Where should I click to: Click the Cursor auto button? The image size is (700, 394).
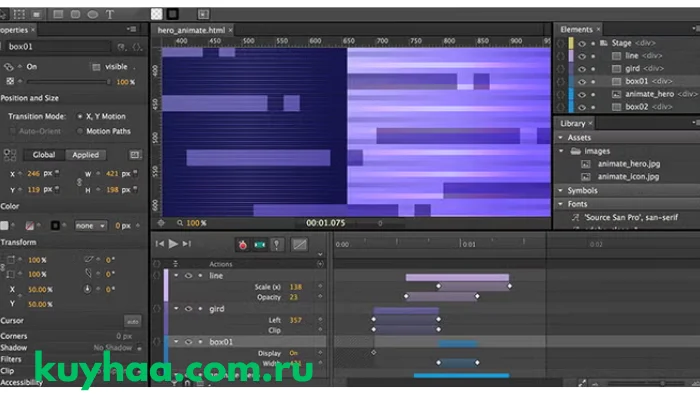pyautogui.click(x=133, y=321)
